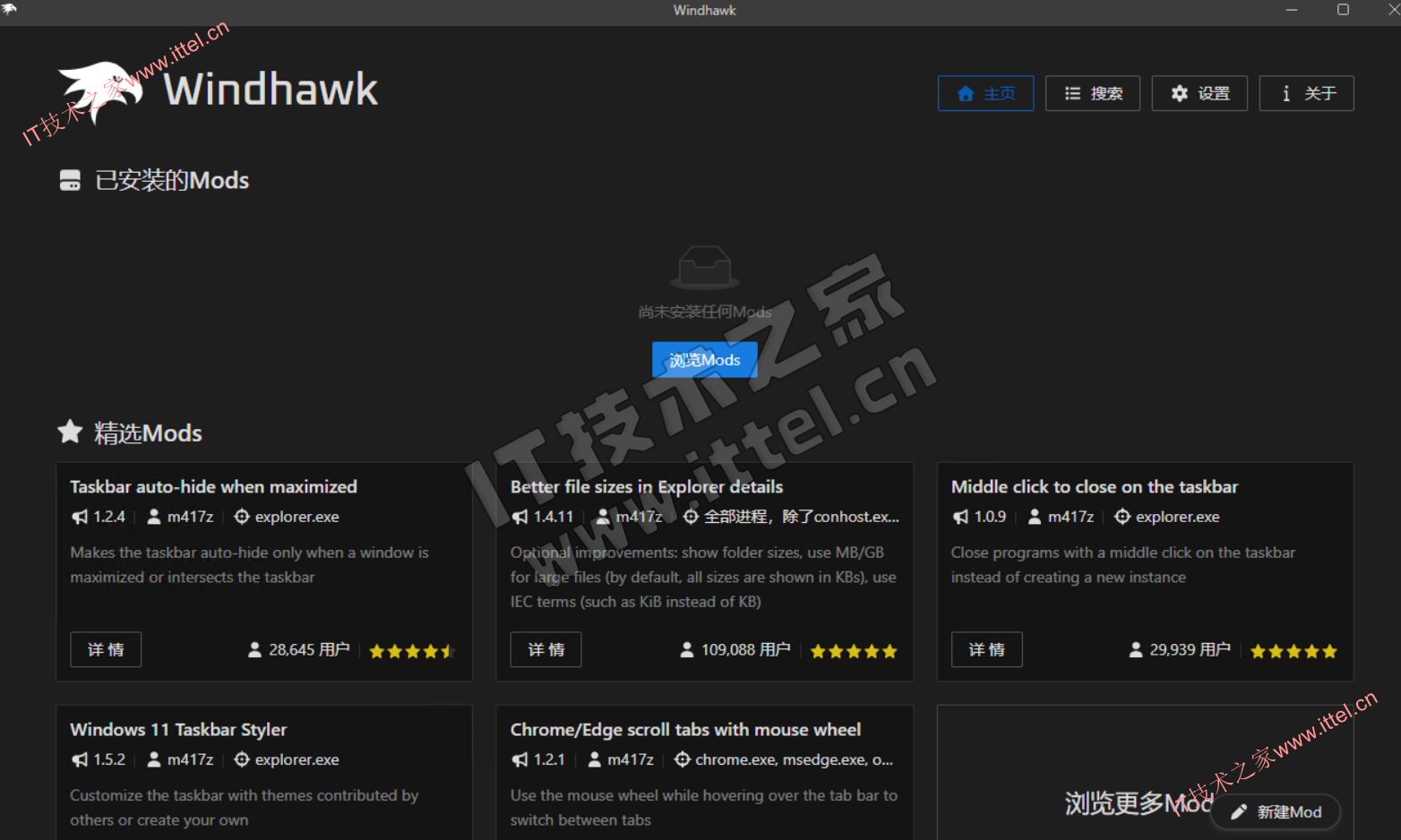
Task: Click the user count icon showing 109,088 users
Action: tap(687, 650)
